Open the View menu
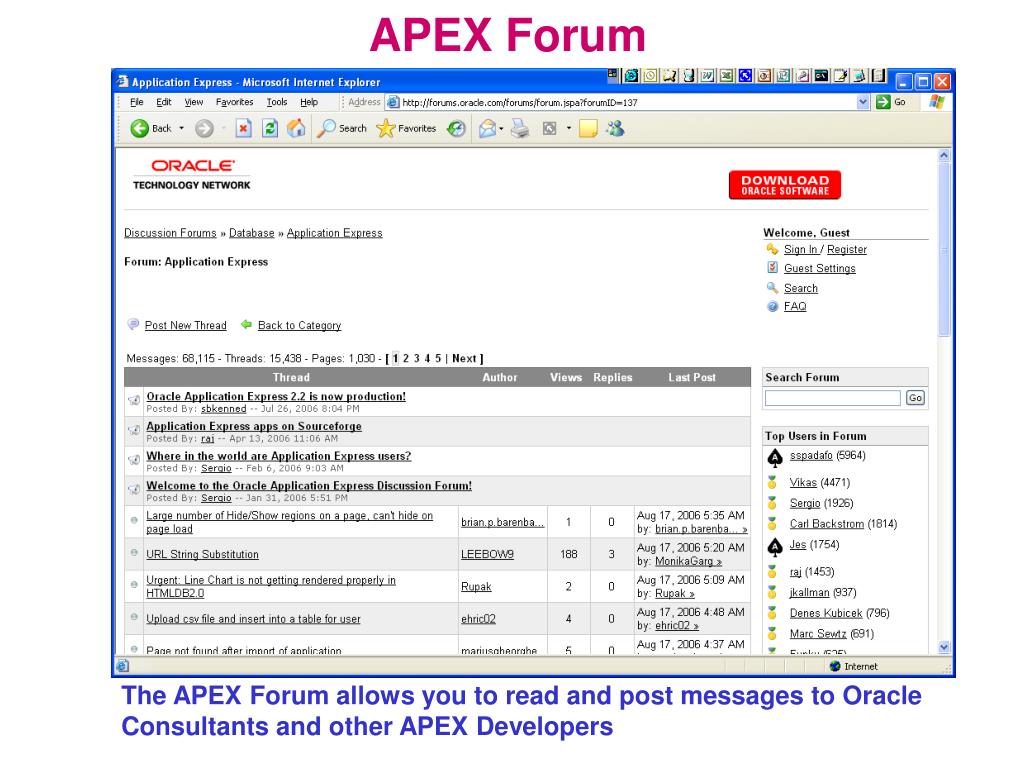The height and width of the screenshot is (768, 1024). click(193, 102)
